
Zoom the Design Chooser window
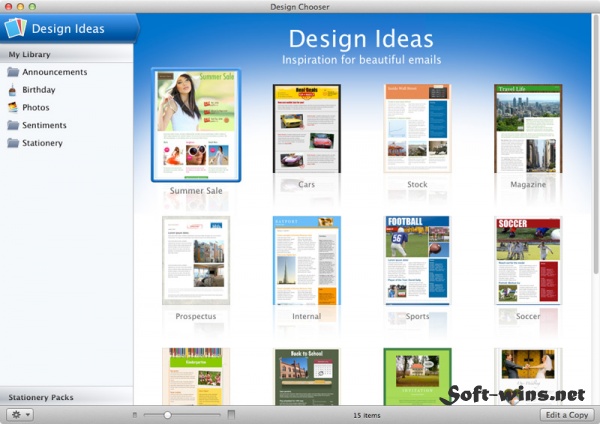point(33,7)
